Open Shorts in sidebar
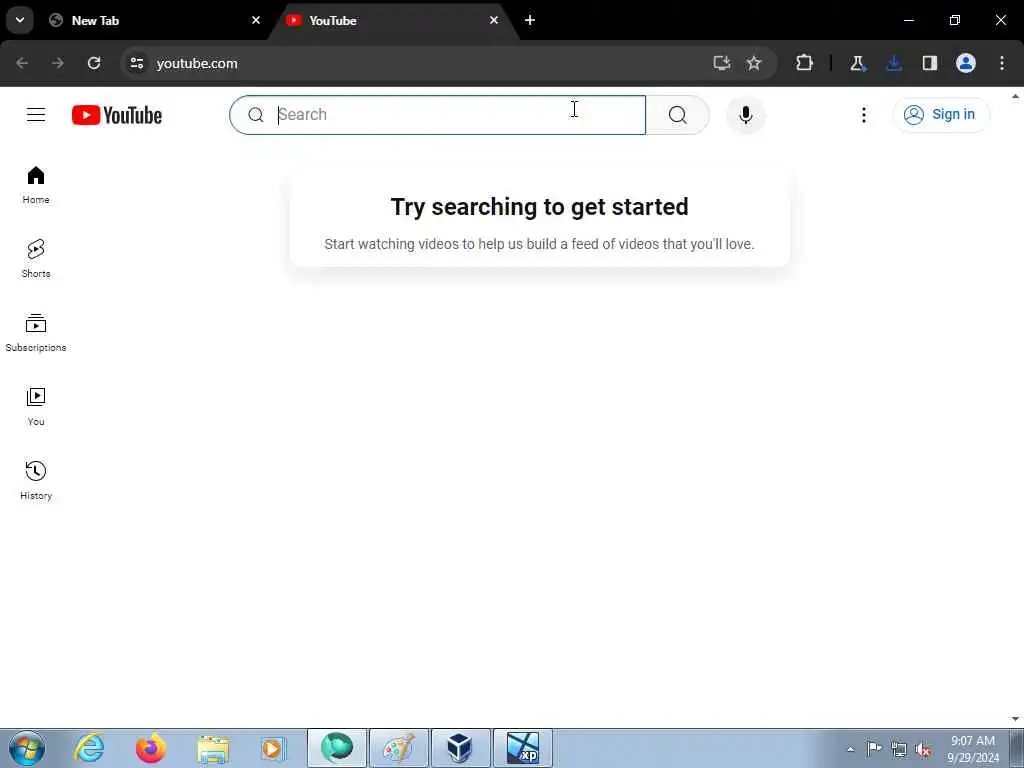This screenshot has height=768, width=1024. (36, 259)
